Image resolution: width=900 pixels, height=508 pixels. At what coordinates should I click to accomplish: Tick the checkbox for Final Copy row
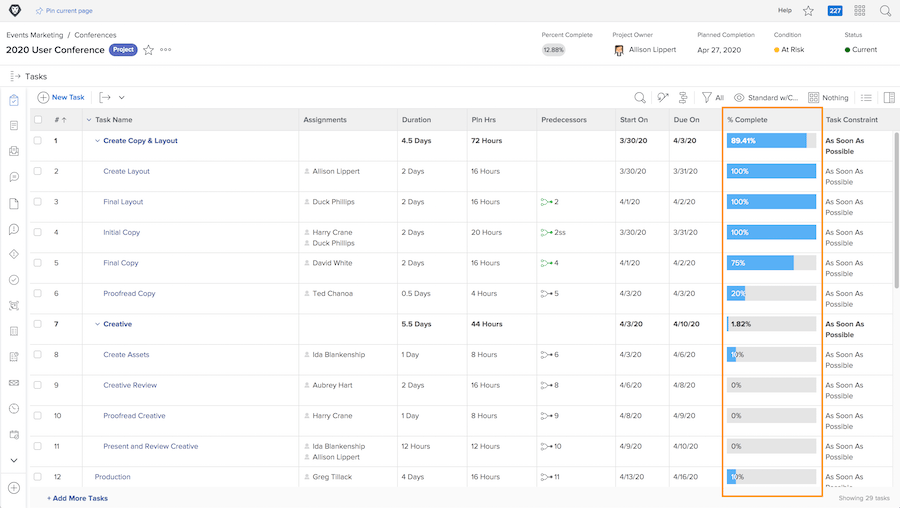tap(38, 263)
